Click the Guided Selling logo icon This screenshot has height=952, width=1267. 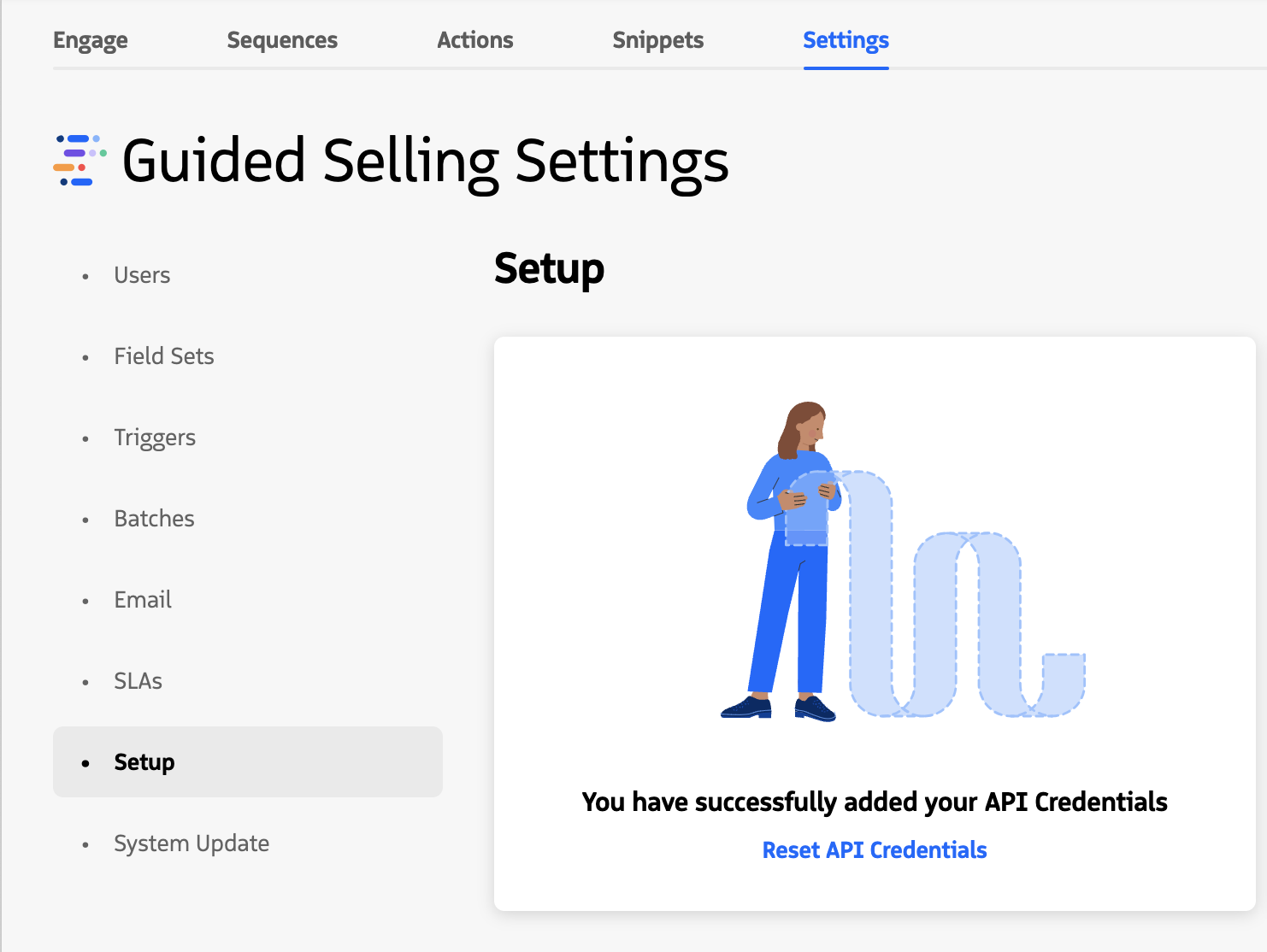point(77,161)
